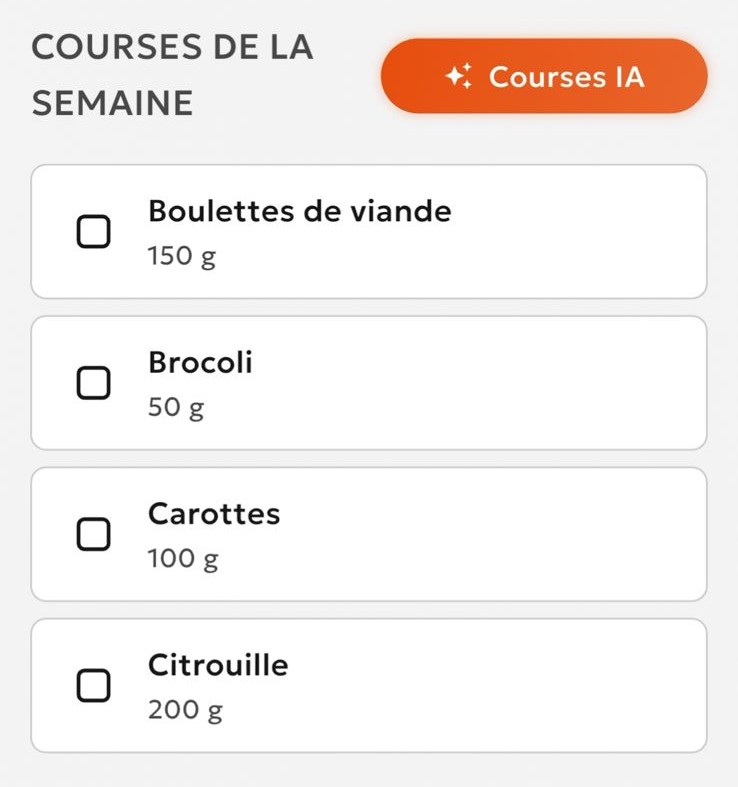Click the 'Brocoli' item name
This screenshot has height=787, width=738.
tap(200, 362)
